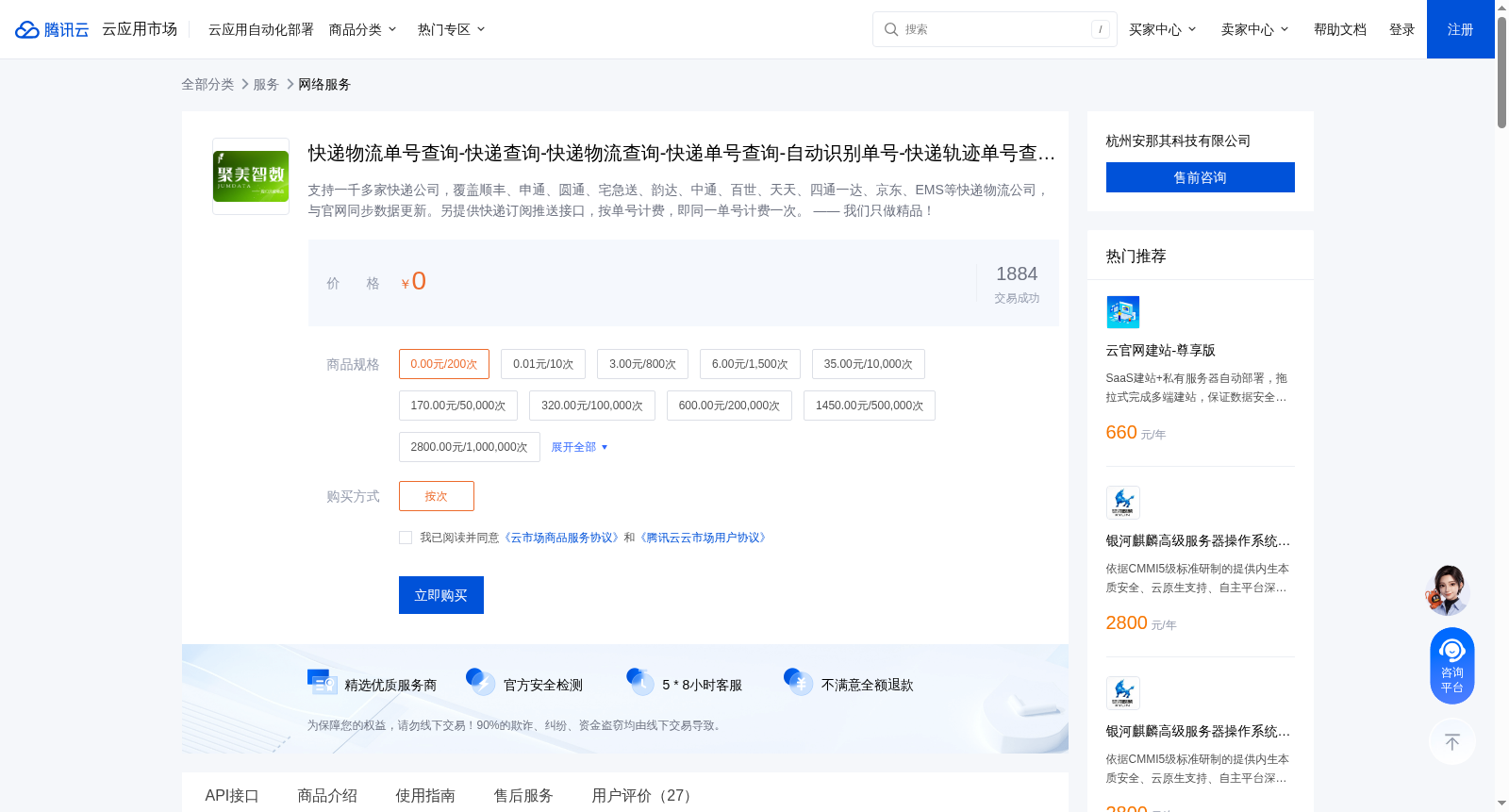The image size is (1509, 812).
Task: Select the 0.00元/200次 specification
Action: [x=444, y=364]
